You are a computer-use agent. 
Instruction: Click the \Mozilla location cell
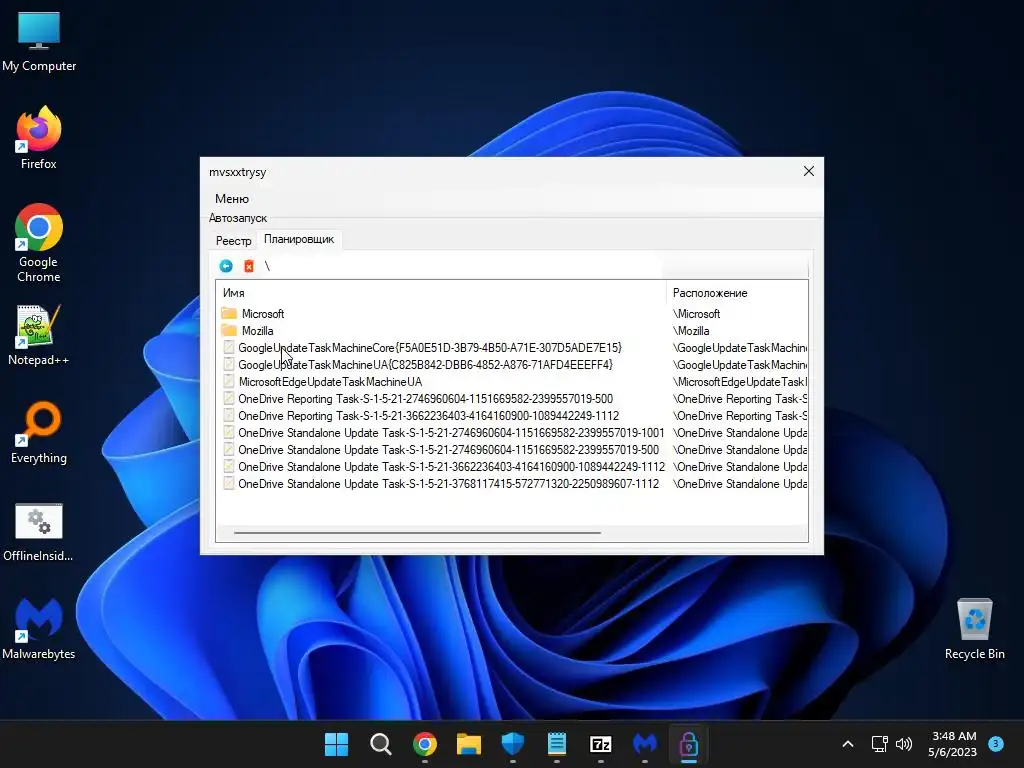coord(691,331)
